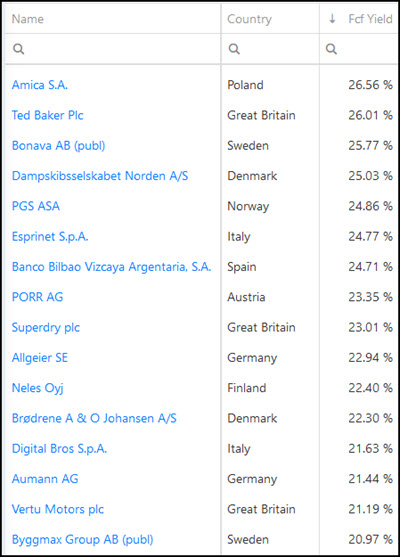Open the Digital Bros S.p.A. link
400x557 pixels.
[x=59, y=449]
